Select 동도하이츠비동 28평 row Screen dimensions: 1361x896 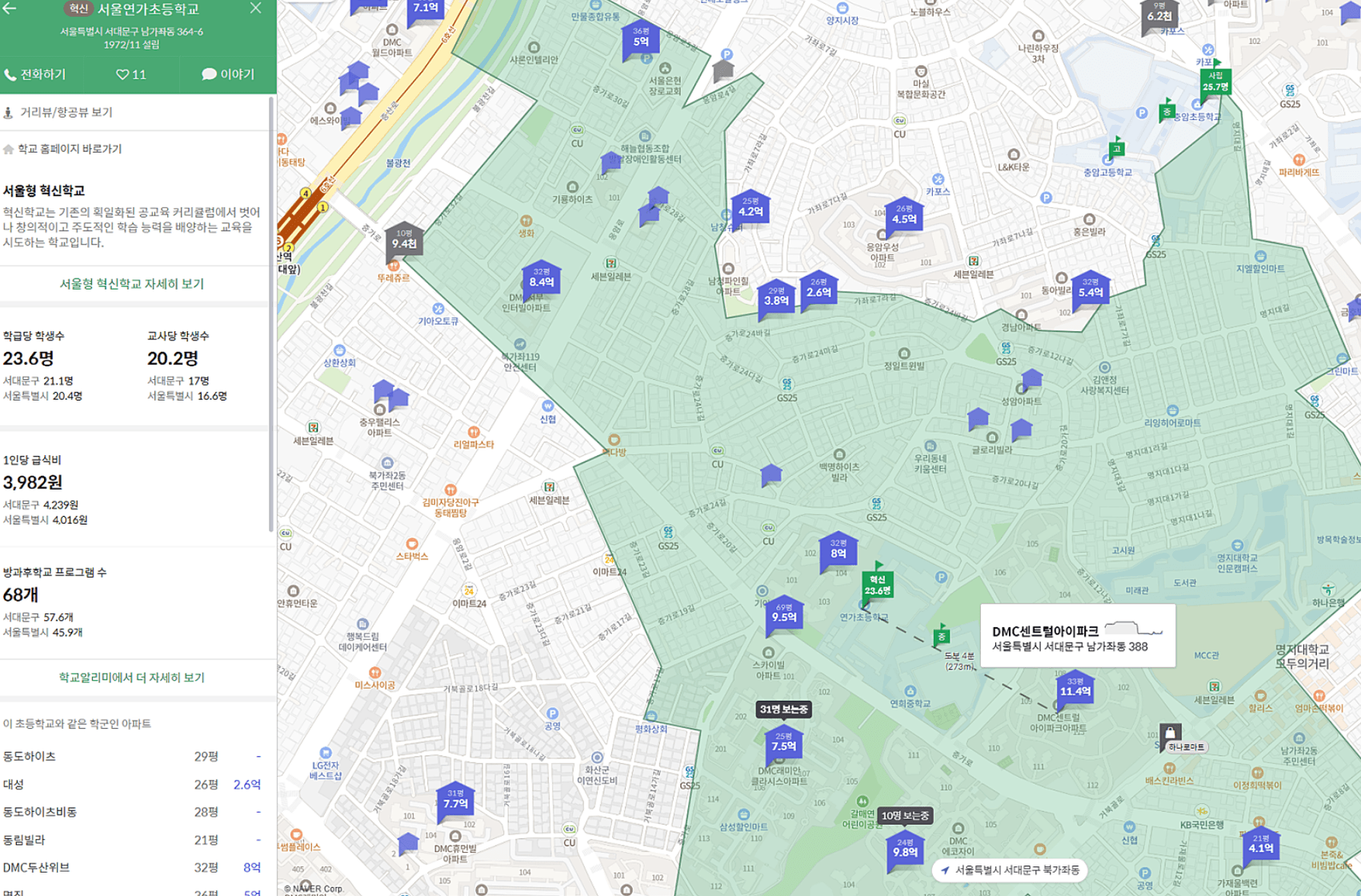pyautogui.click(x=132, y=812)
